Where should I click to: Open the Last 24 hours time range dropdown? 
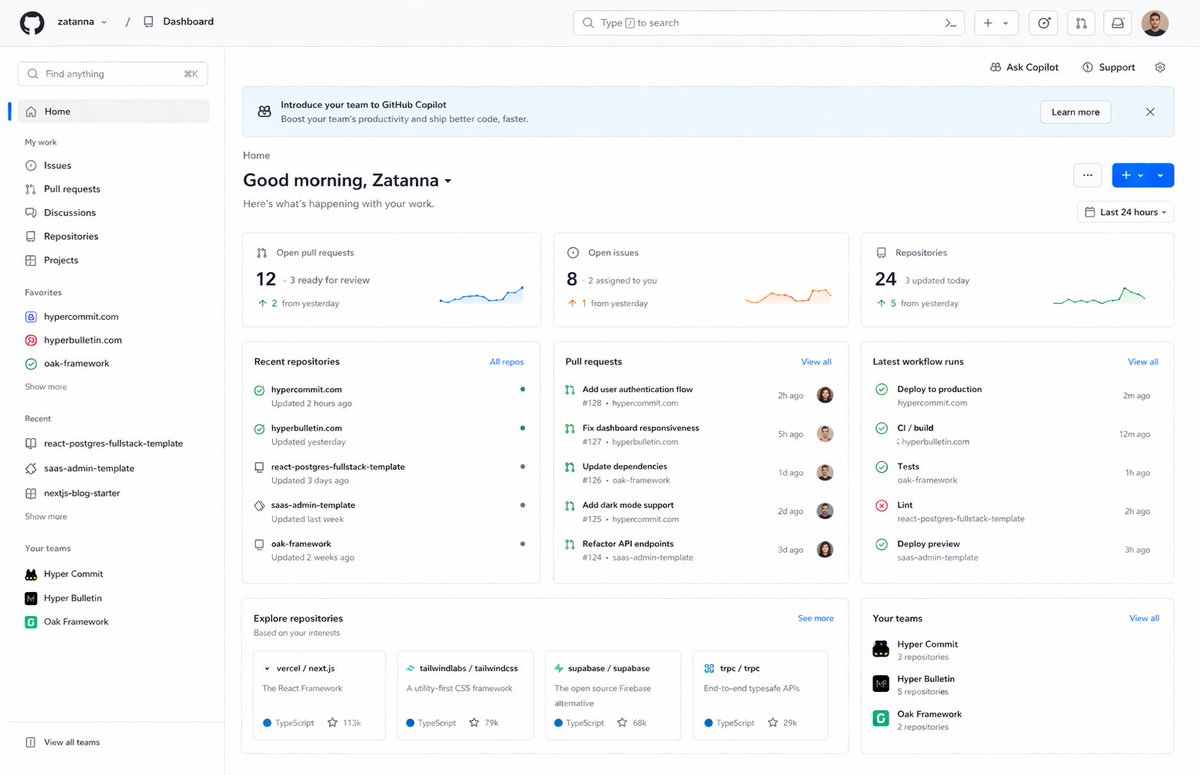[1126, 212]
